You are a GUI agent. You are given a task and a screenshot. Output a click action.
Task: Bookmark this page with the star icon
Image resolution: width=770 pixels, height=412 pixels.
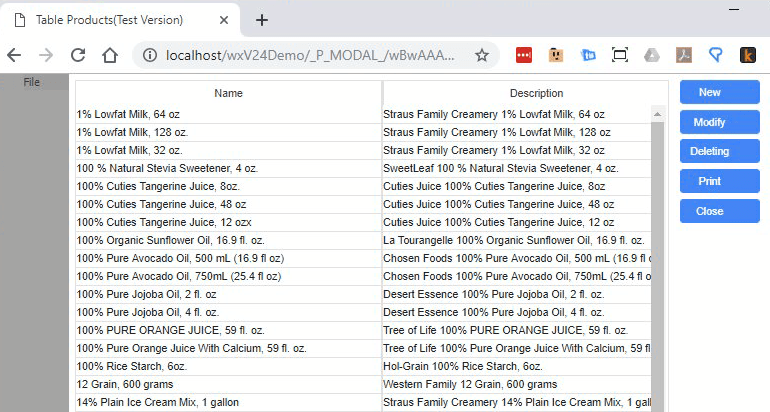(x=481, y=56)
